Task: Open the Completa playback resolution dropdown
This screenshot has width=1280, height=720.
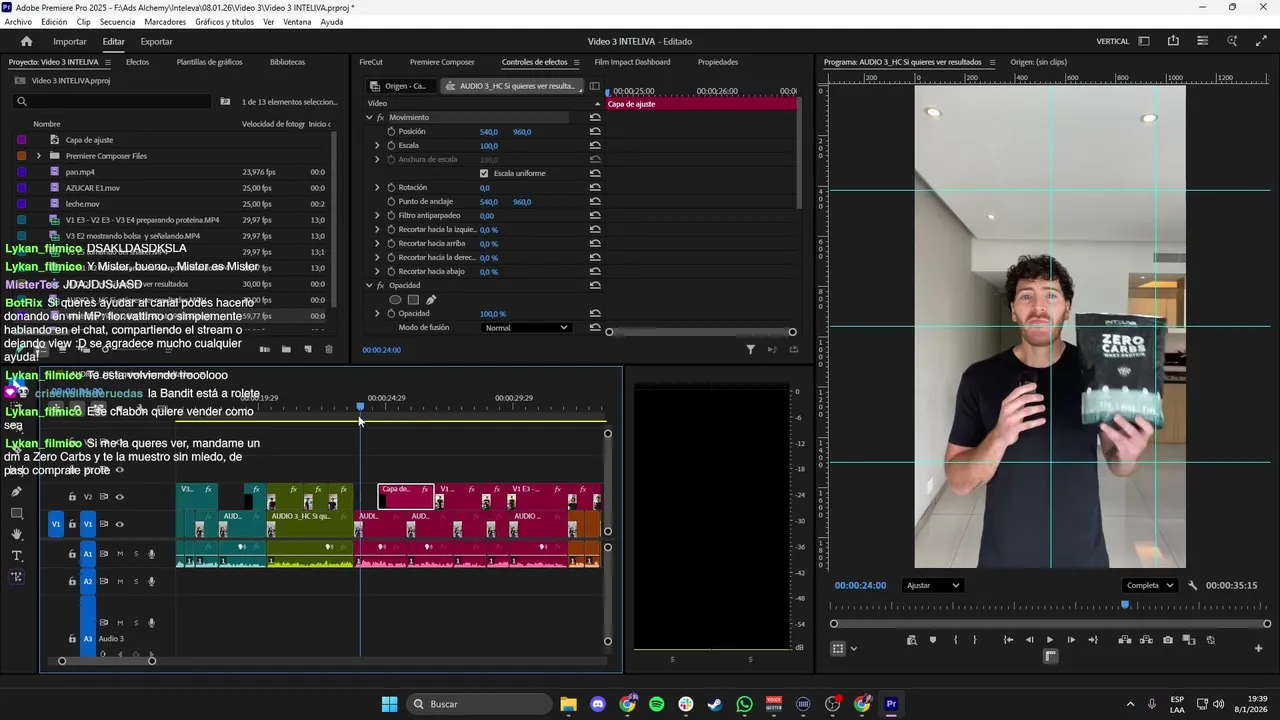Action: click(x=1149, y=585)
